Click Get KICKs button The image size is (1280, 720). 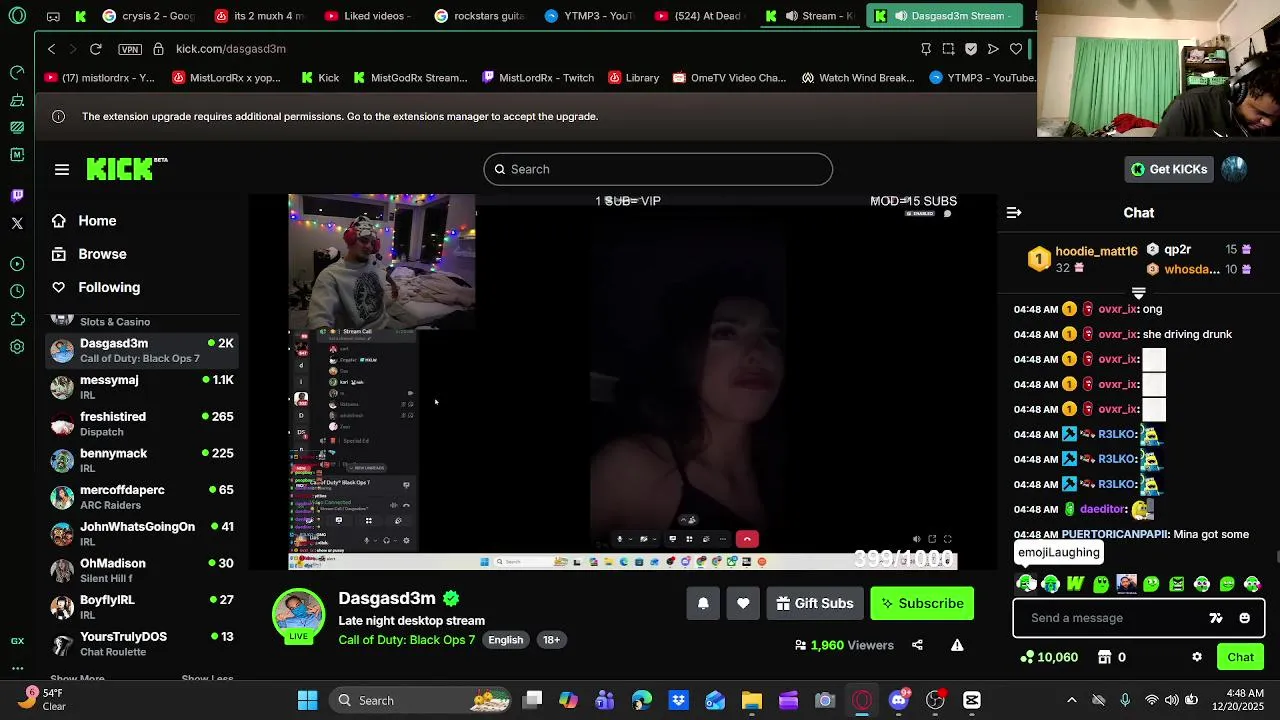pyautogui.click(x=1169, y=169)
